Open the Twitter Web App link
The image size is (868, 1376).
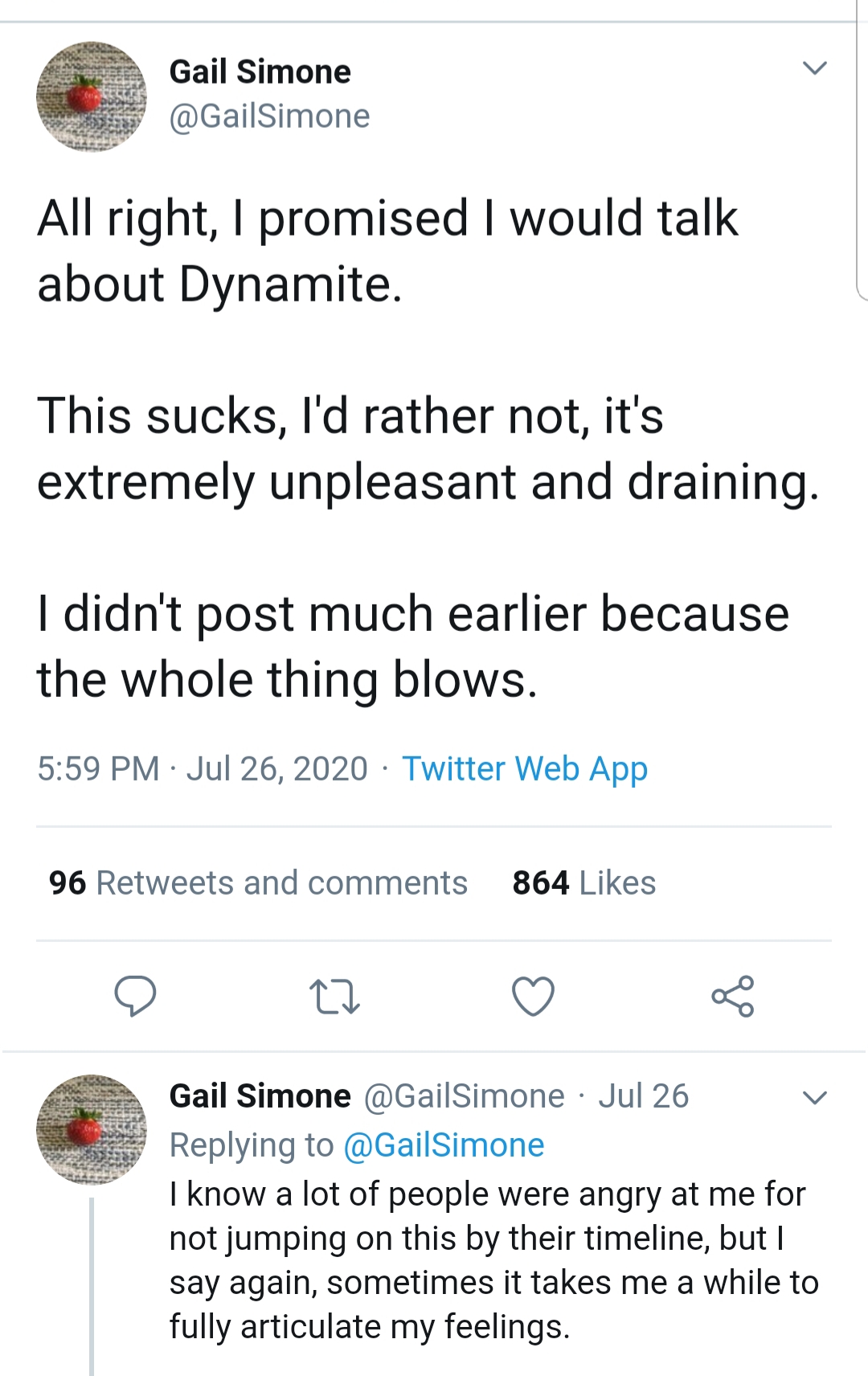525,768
